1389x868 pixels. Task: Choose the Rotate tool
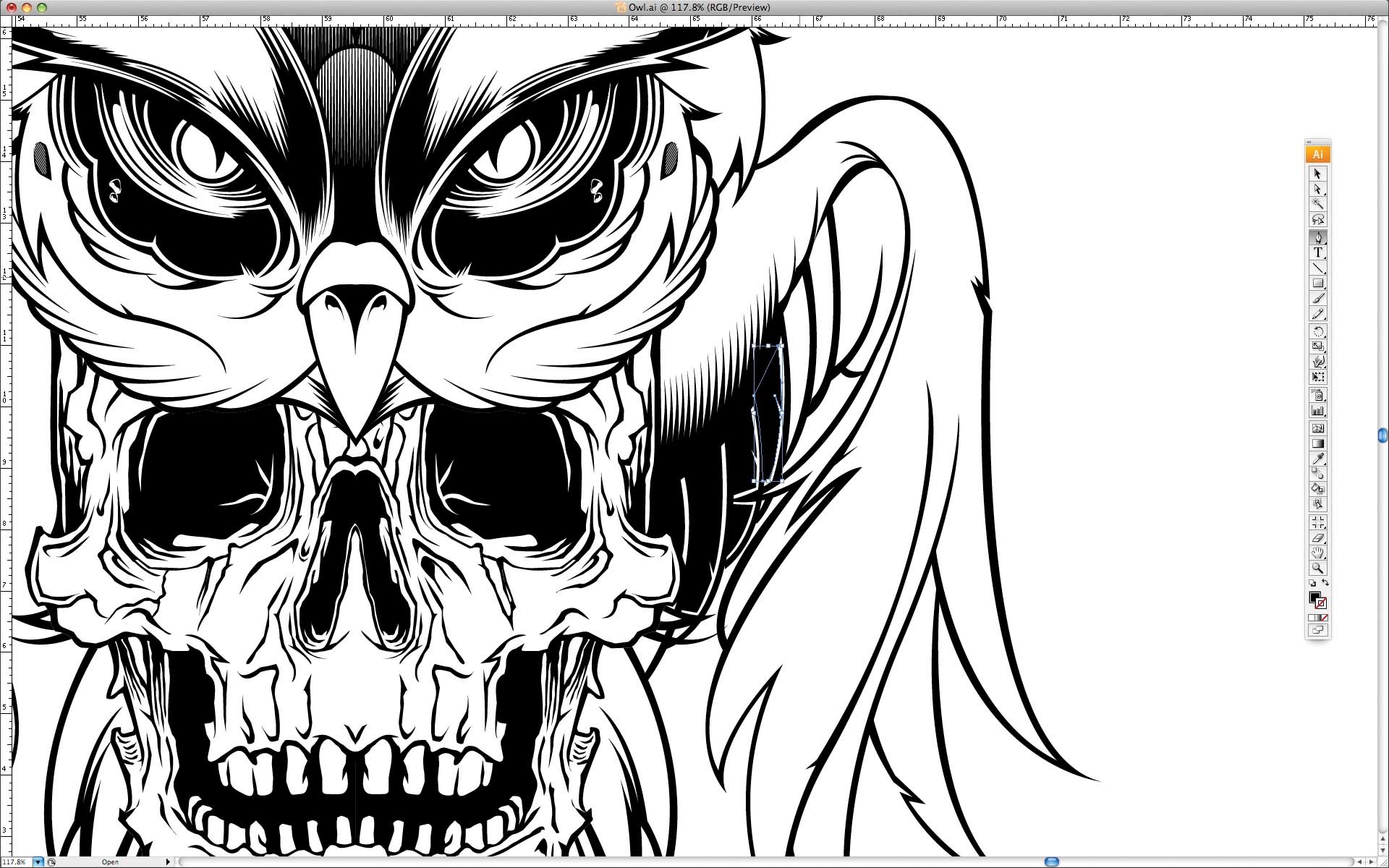tap(1317, 331)
